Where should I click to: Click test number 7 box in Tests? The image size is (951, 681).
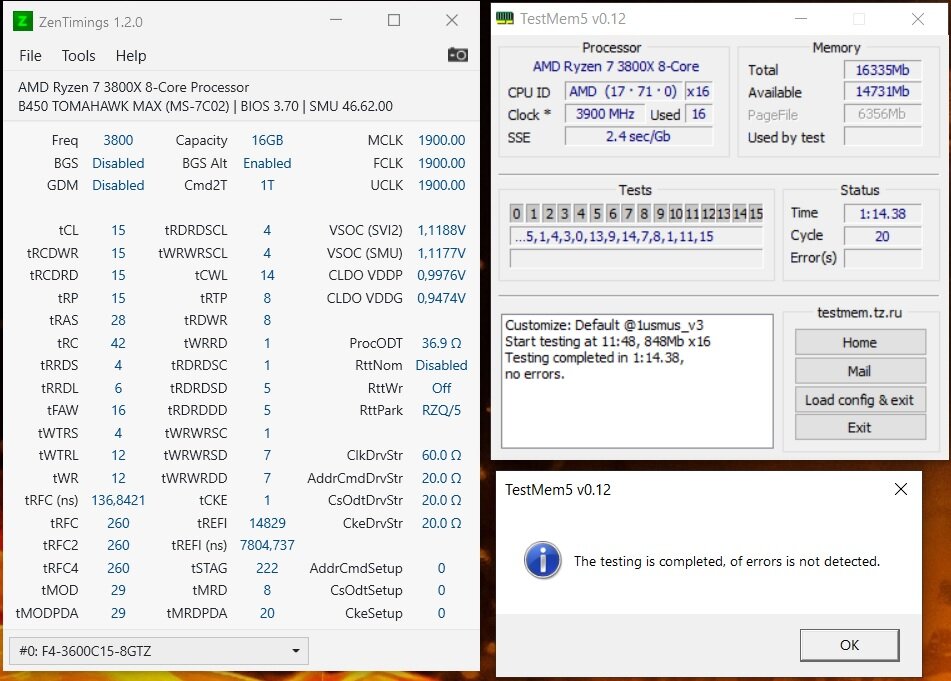click(628, 213)
